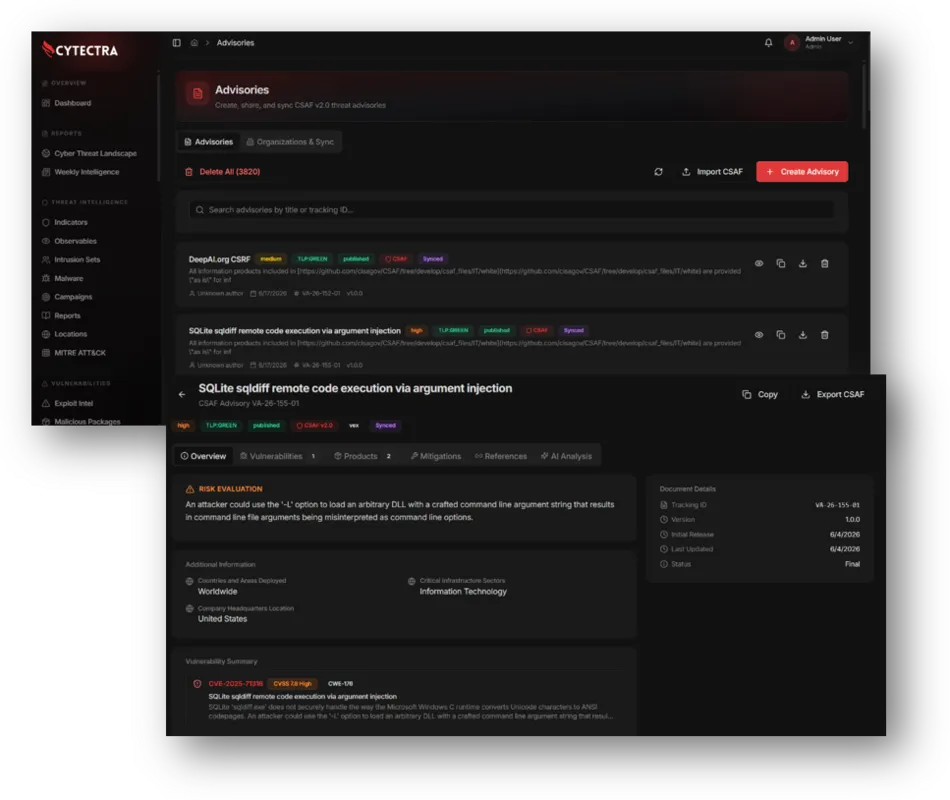Focus the advisories search field
950x800 pixels.
point(512,210)
